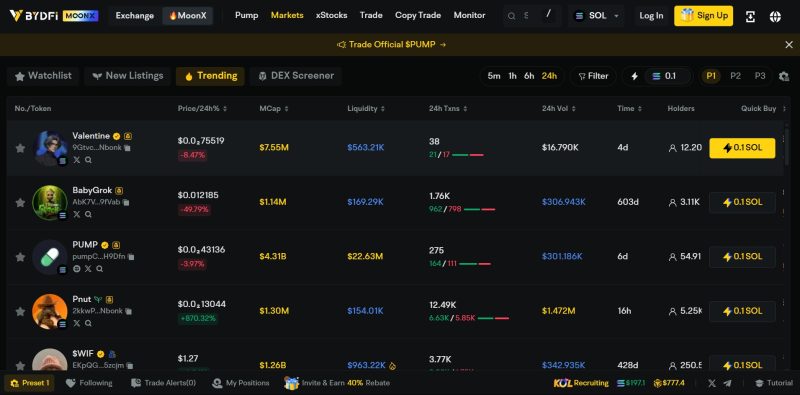Click the globe language icon in header

coord(775,16)
